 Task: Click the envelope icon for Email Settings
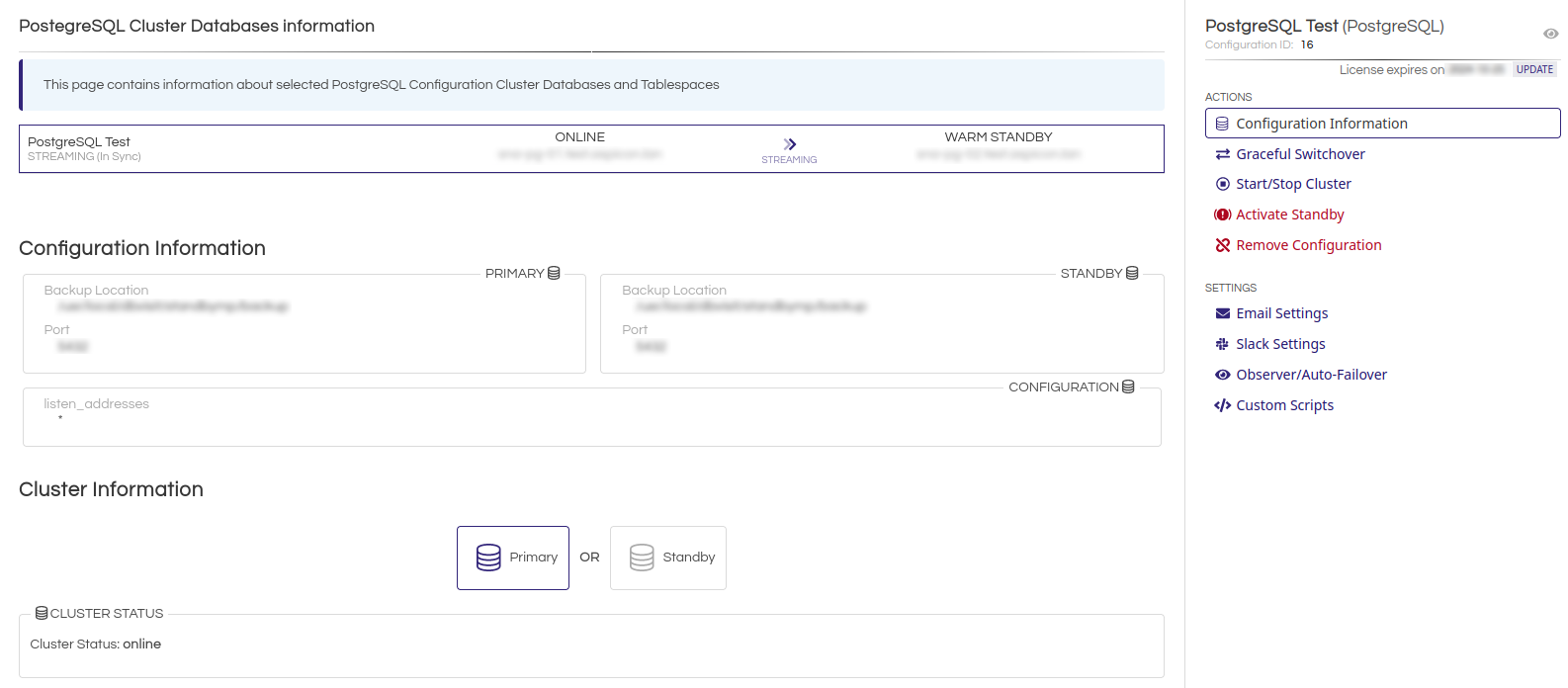click(1222, 313)
